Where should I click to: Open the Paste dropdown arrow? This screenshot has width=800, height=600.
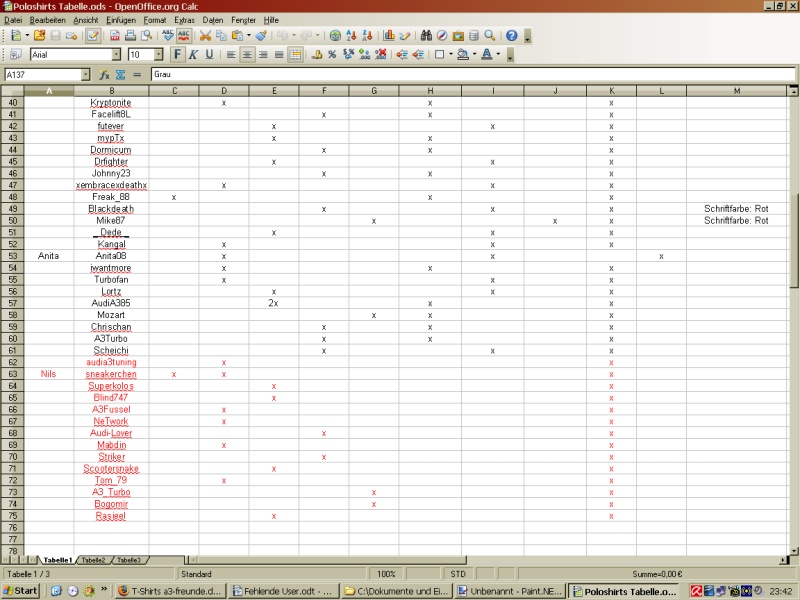coord(248,36)
